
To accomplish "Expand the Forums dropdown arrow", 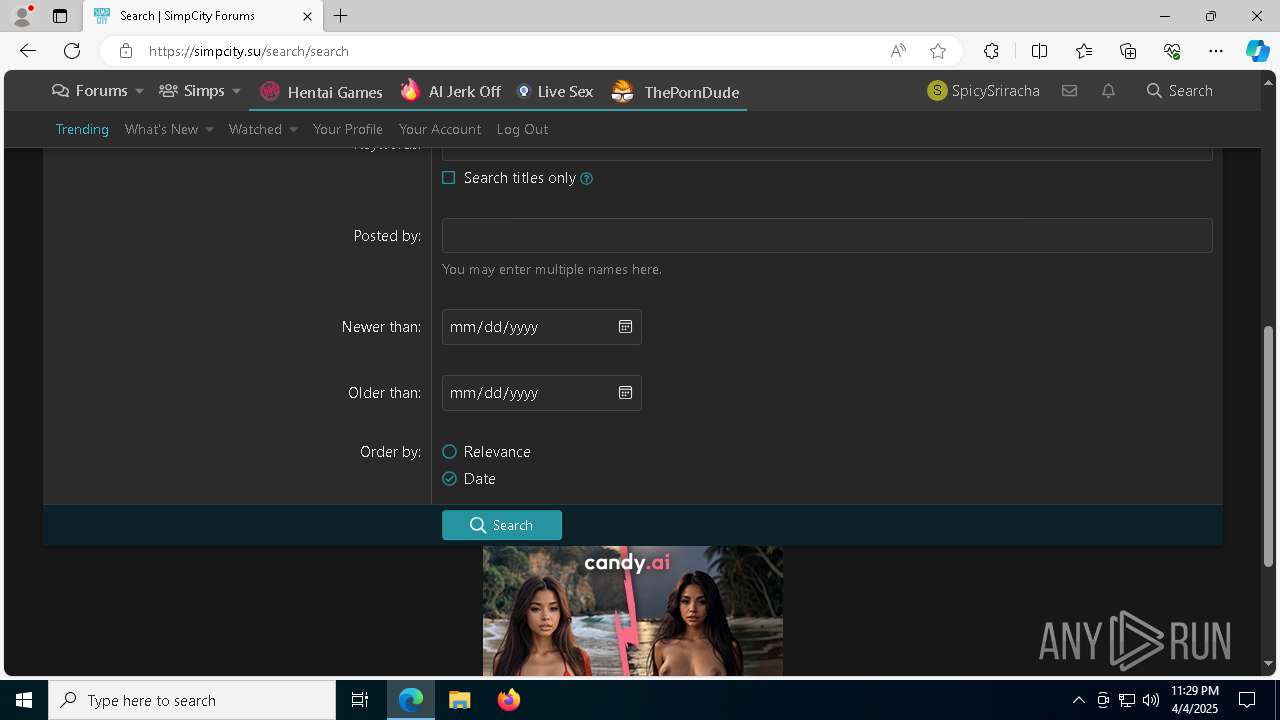I will click(139, 92).
